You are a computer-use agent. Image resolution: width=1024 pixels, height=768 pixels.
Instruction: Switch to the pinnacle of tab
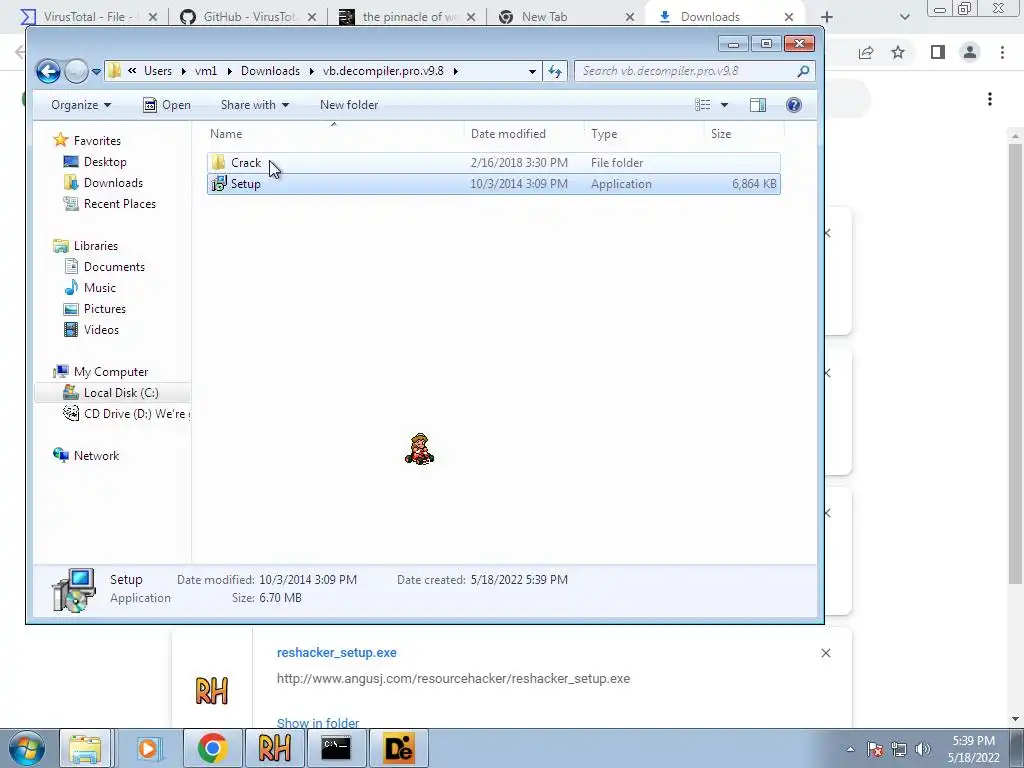point(409,17)
